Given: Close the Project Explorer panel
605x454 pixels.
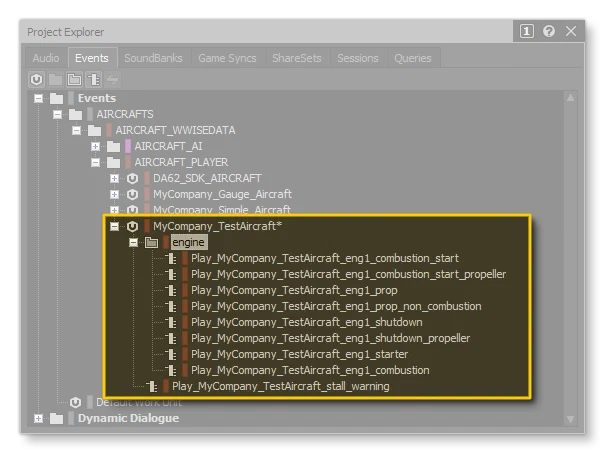Looking at the screenshot, I should point(571,31).
